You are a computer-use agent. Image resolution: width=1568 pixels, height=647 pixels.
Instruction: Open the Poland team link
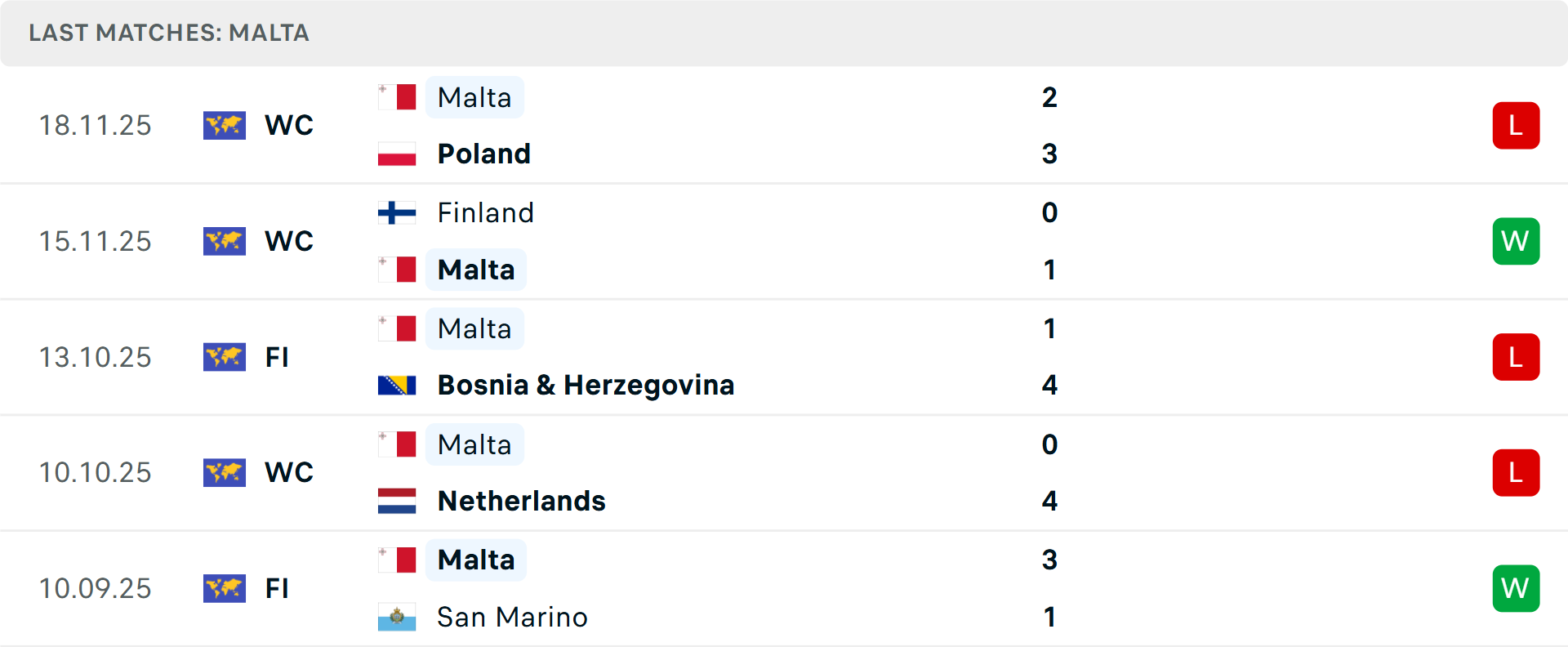coord(483,154)
